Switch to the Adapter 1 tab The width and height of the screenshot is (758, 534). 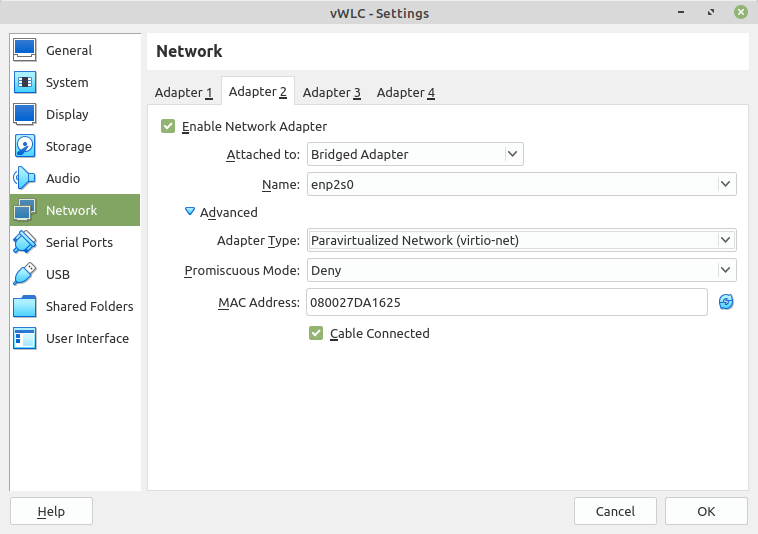pyautogui.click(x=183, y=92)
